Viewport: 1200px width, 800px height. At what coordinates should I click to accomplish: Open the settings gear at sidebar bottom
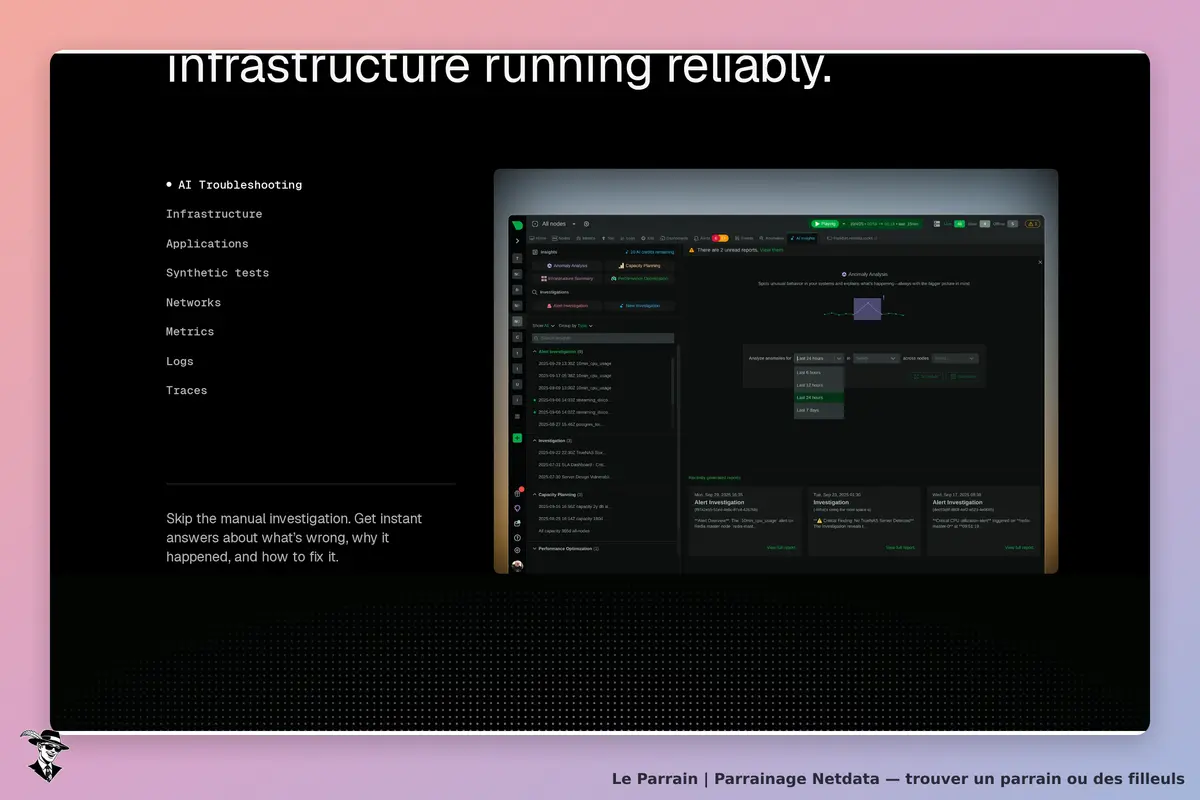point(517,550)
